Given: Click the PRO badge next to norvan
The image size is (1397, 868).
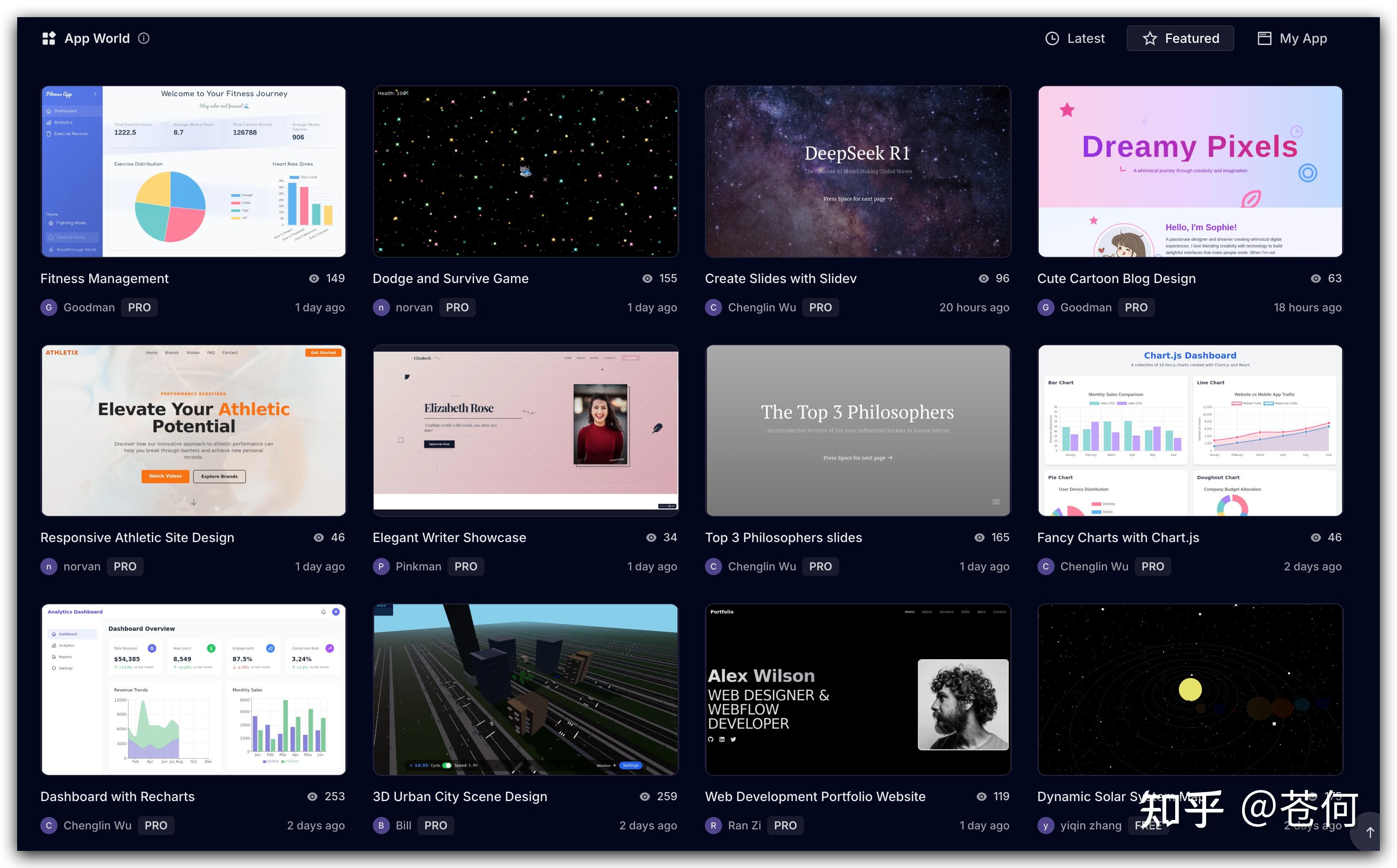Looking at the screenshot, I should 457,308.
